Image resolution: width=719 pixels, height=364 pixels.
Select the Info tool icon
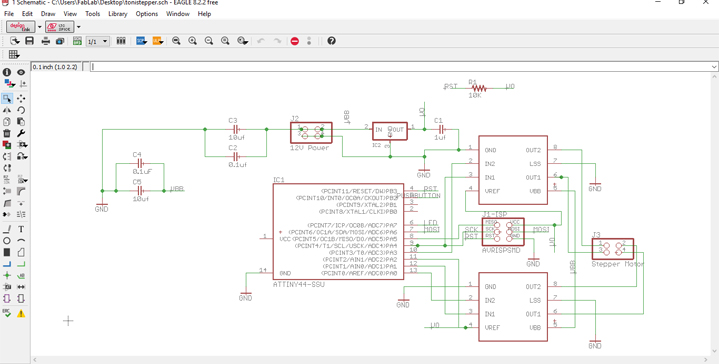coord(7,72)
